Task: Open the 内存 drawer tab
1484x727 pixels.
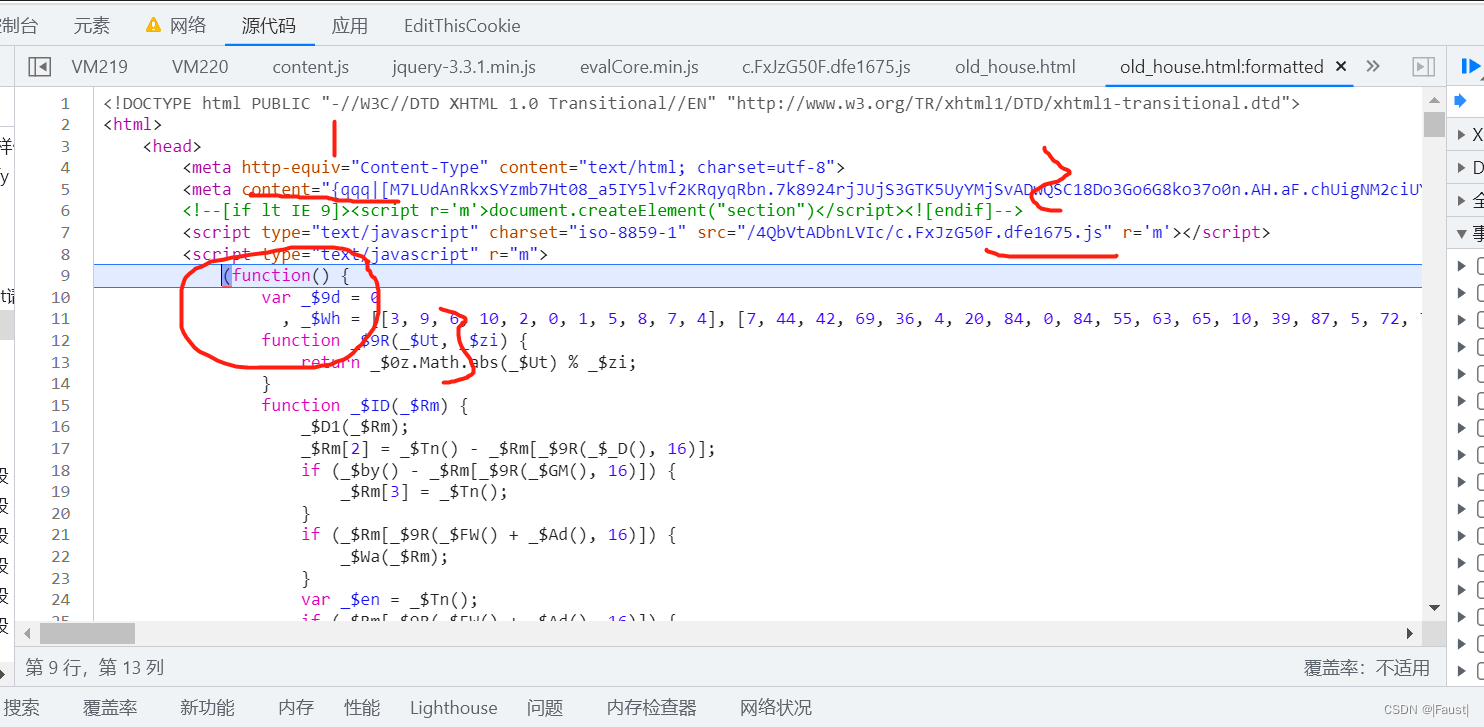Action: 296,708
